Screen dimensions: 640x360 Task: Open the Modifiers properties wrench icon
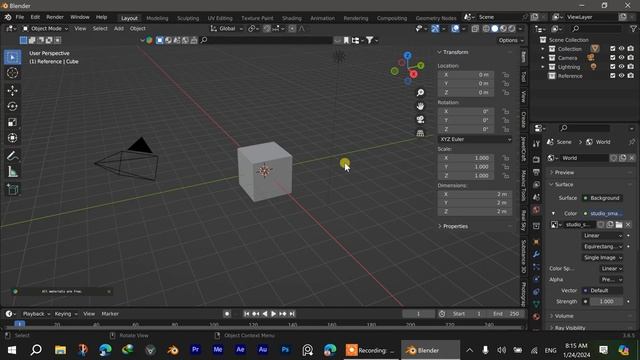point(536,254)
